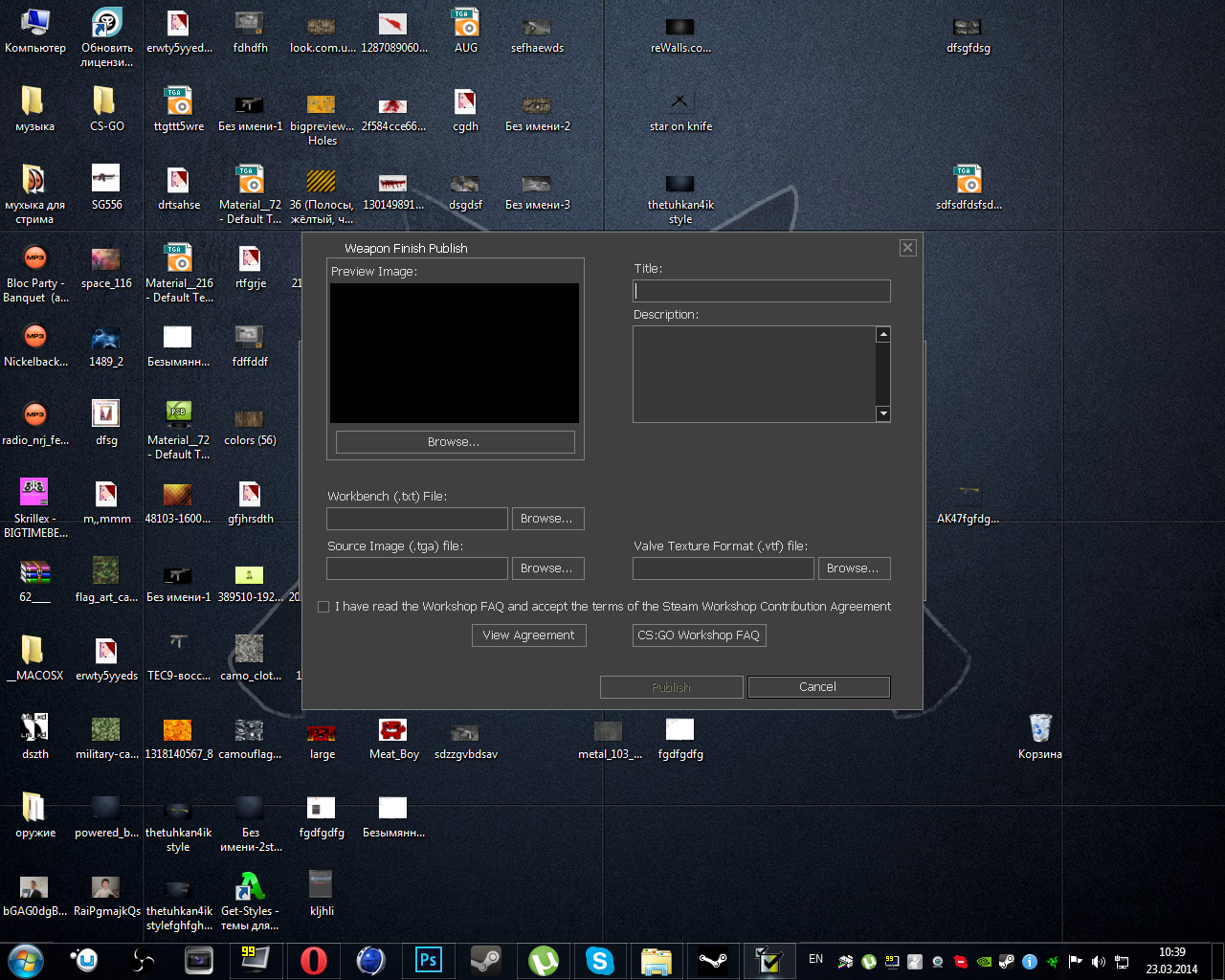This screenshot has width=1225, height=980.
Task: Open the Windows Start menu
Action: tap(26, 960)
